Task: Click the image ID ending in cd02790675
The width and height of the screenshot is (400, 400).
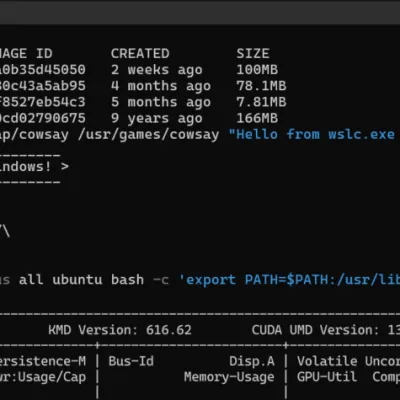Action: (43, 118)
